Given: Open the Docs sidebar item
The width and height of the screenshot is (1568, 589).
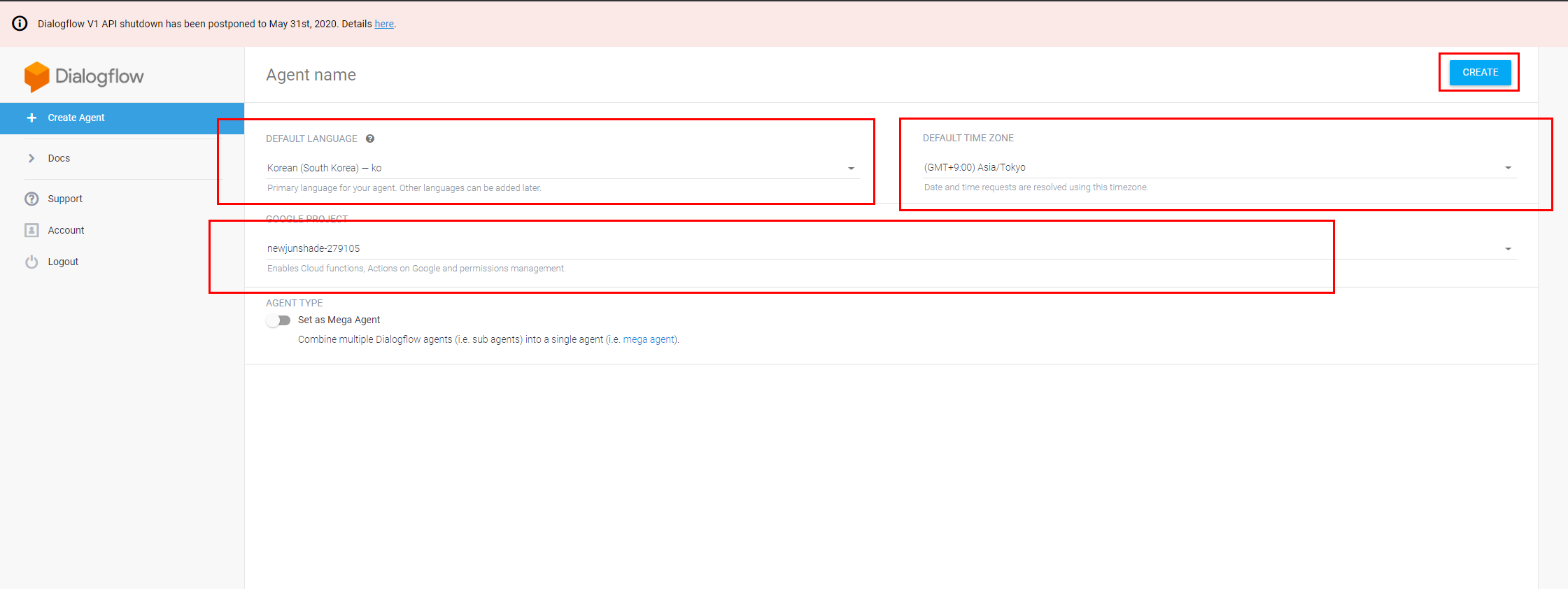Looking at the screenshot, I should (x=59, y=158).
